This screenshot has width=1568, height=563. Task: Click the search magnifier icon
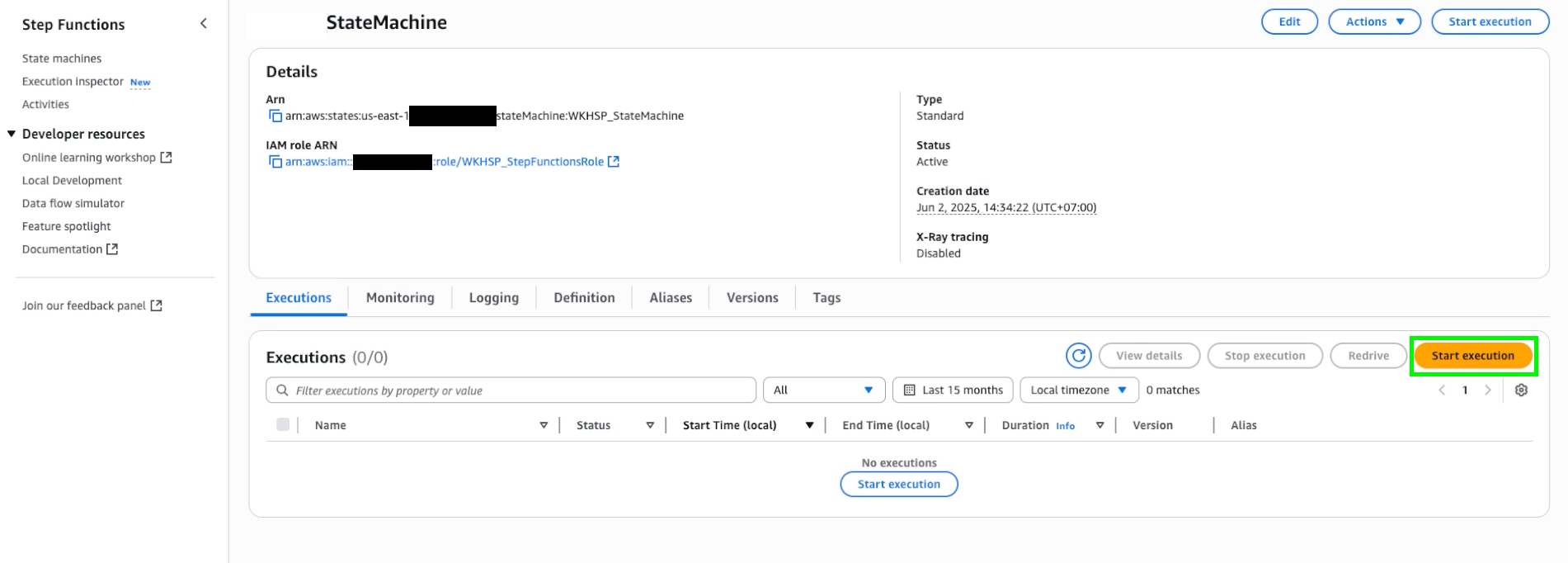pos(282,390)
